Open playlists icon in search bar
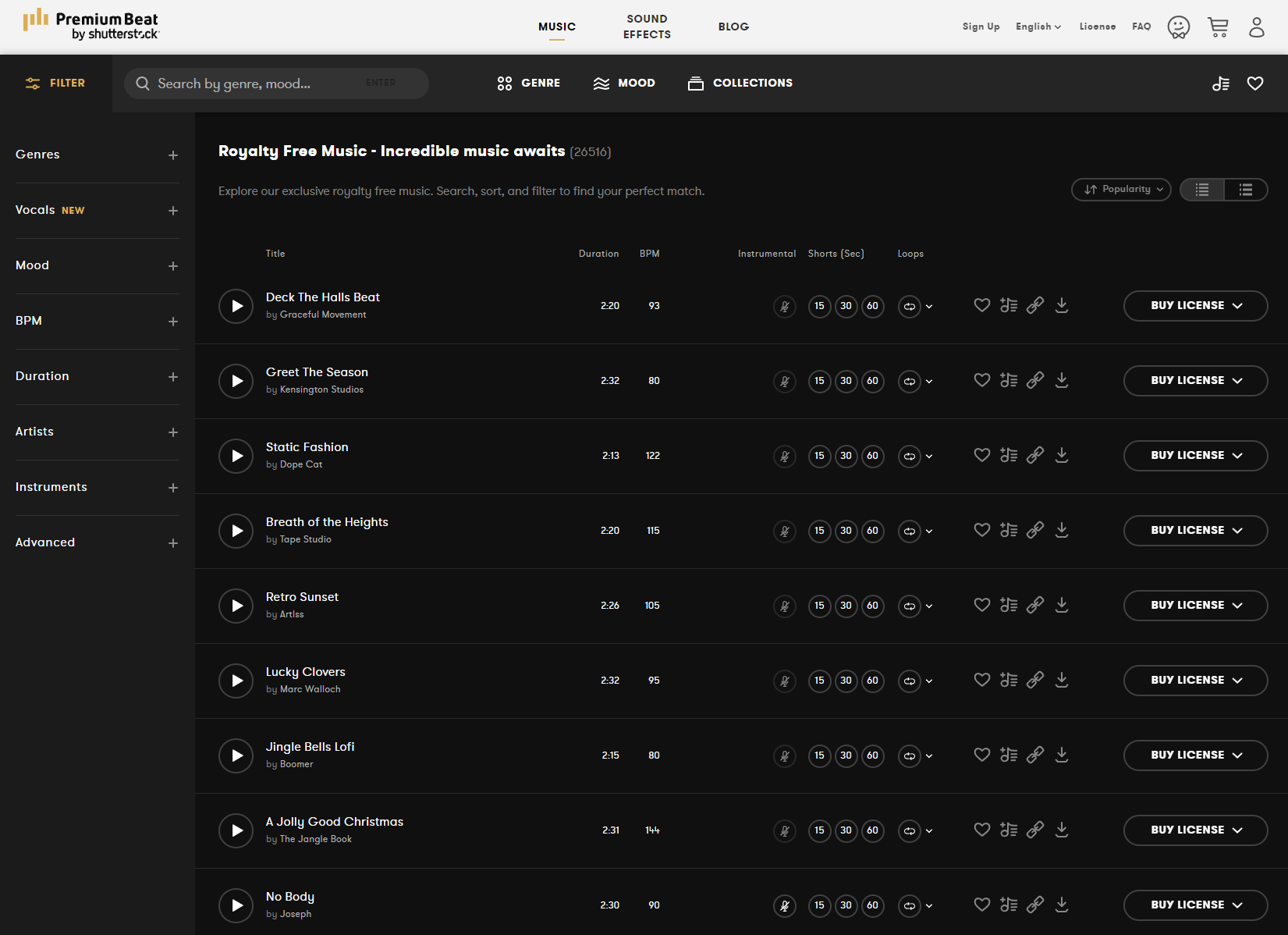The image size is (1288, 935). point(1221,84)
